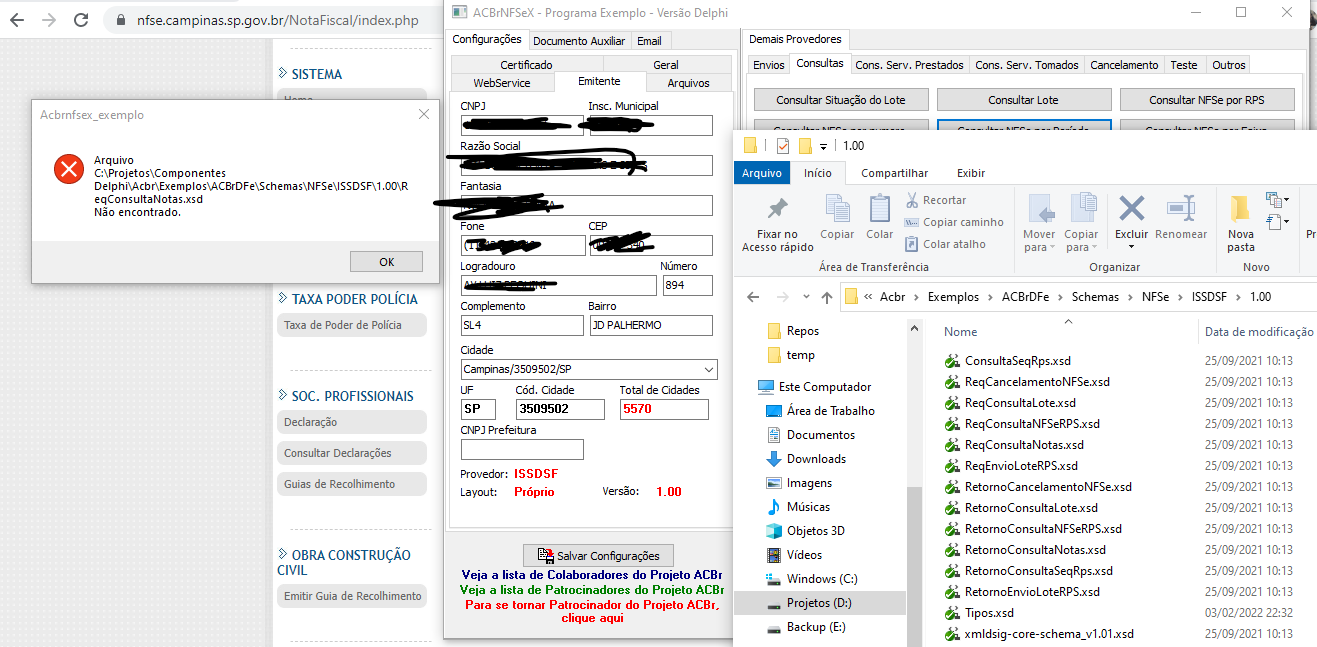1317x647 pixels.
Task: Click the Colar clipboard icon
Action: click(880, 208)
